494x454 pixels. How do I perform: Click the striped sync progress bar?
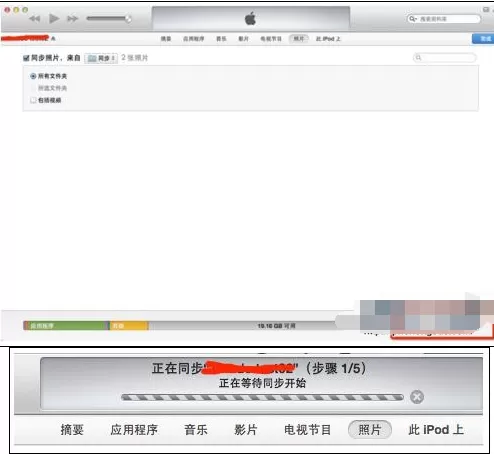(x=262, y=397)
